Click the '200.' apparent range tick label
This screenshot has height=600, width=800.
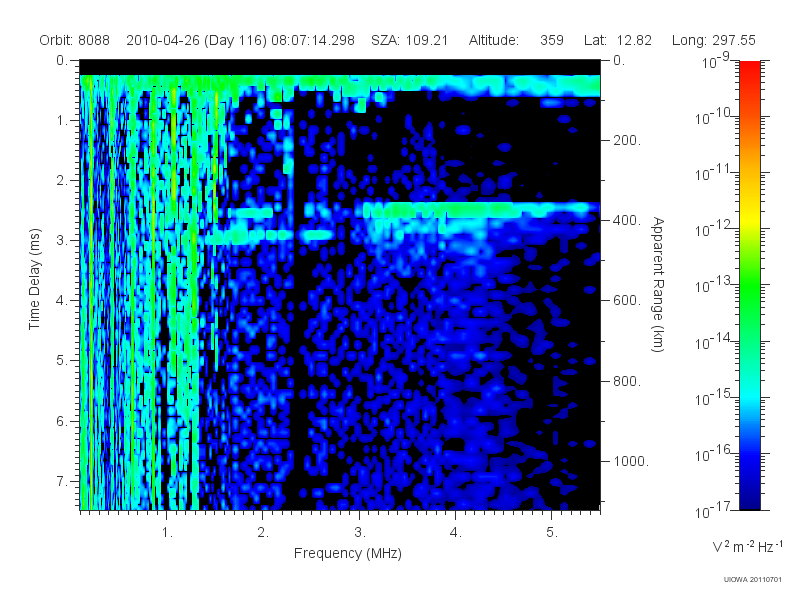tap(627, 140)
